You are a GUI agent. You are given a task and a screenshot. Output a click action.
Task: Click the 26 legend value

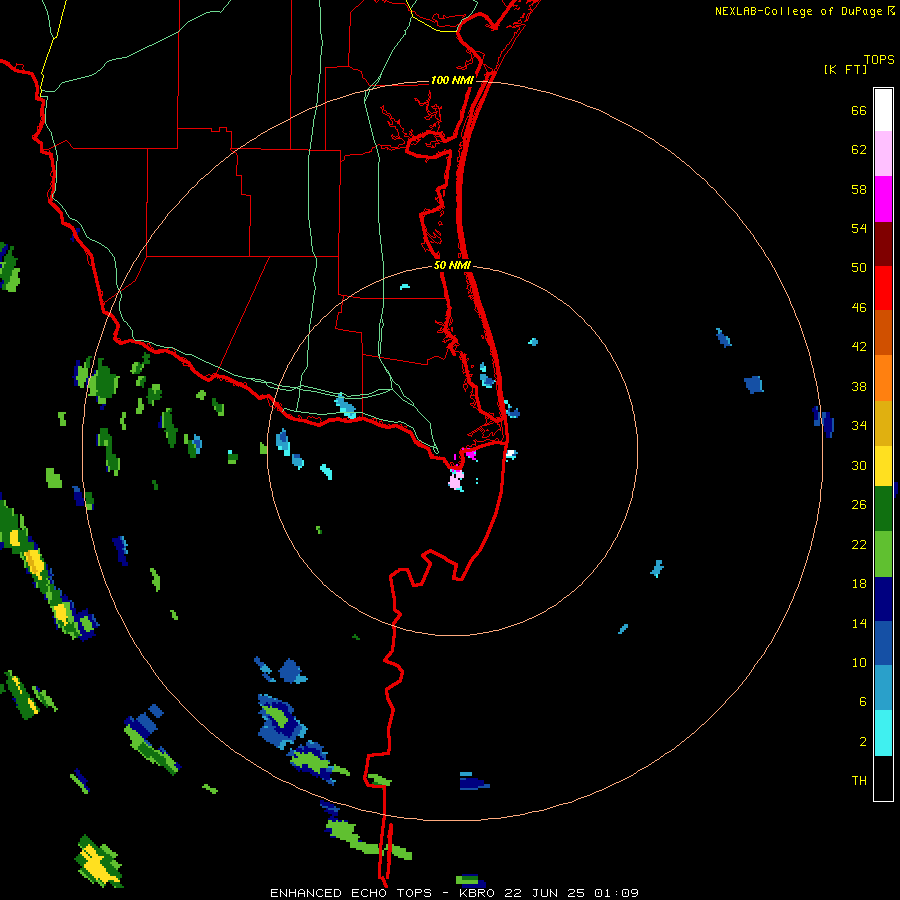coord(859,505)
